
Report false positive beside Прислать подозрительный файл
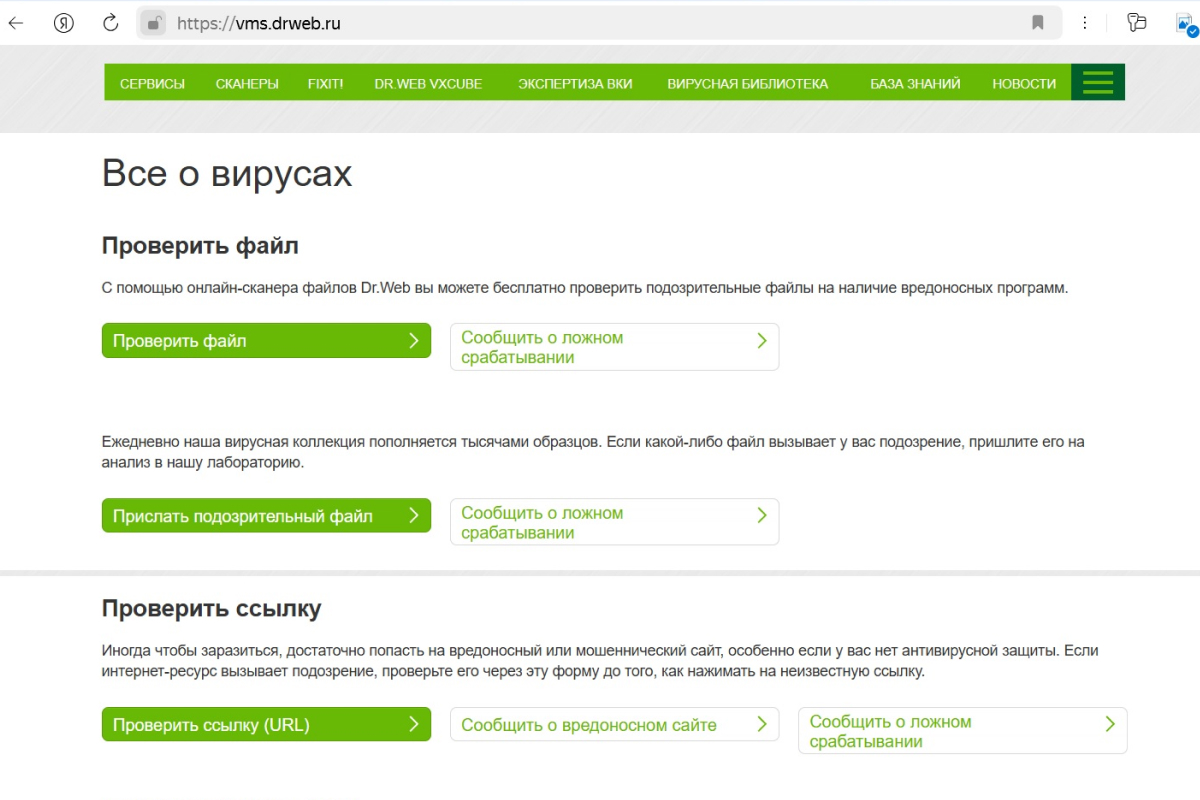614,522
